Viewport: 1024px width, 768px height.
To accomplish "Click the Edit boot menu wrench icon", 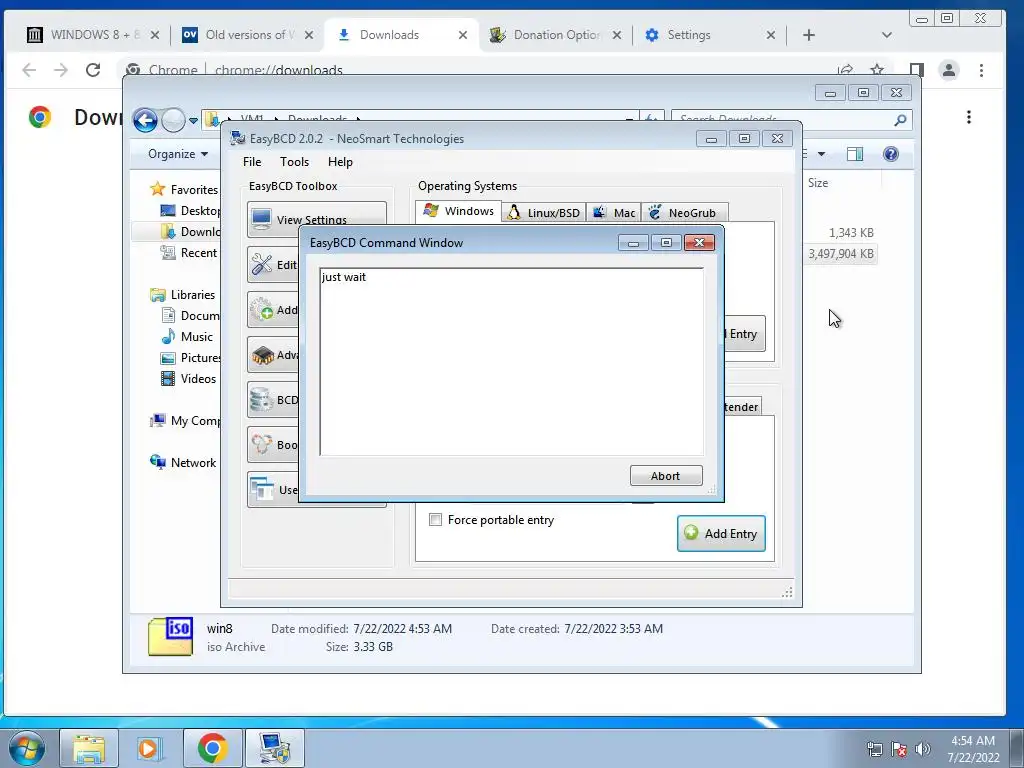I will click(x=263, y=264).
